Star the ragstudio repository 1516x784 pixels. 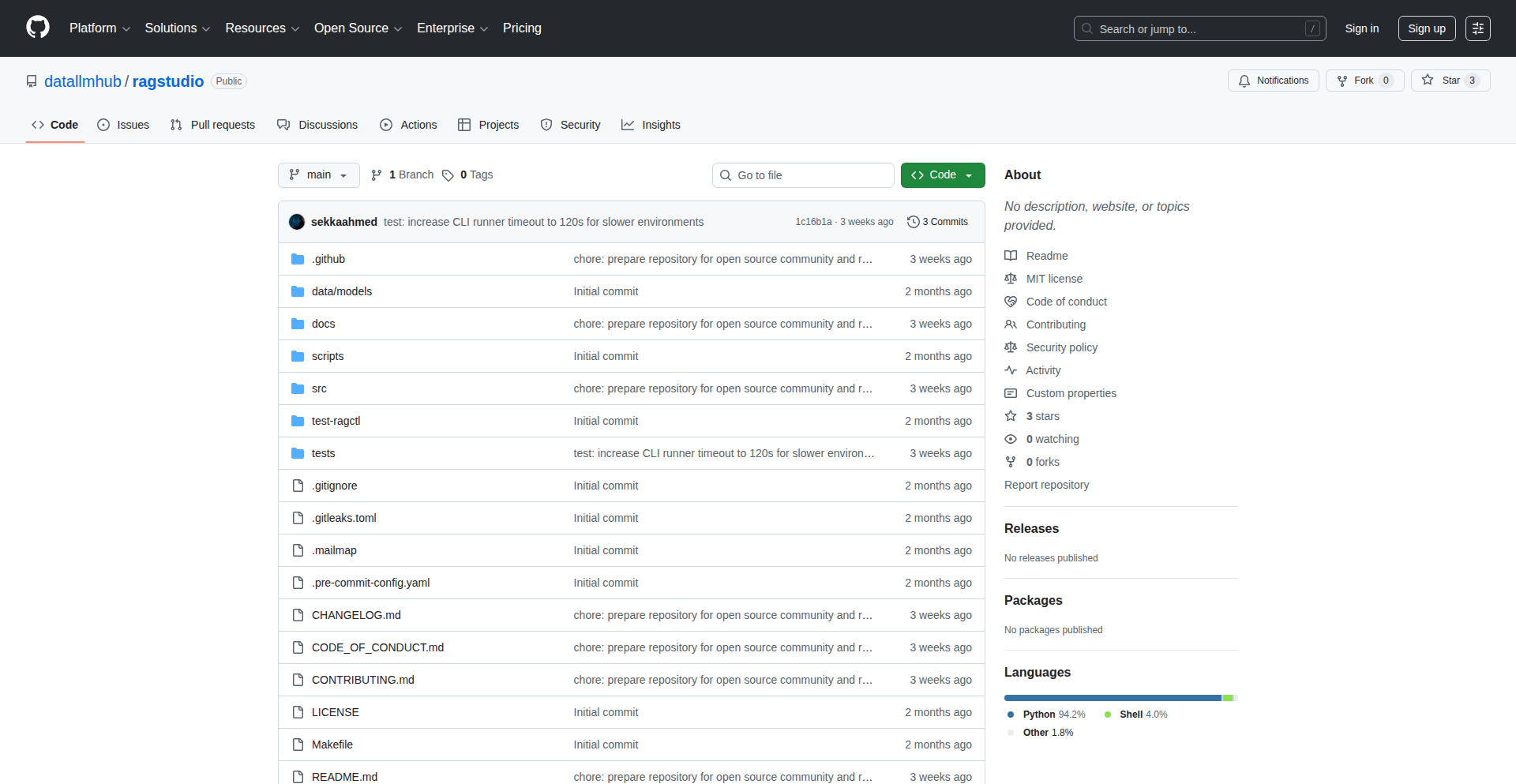pos(1450,81)
